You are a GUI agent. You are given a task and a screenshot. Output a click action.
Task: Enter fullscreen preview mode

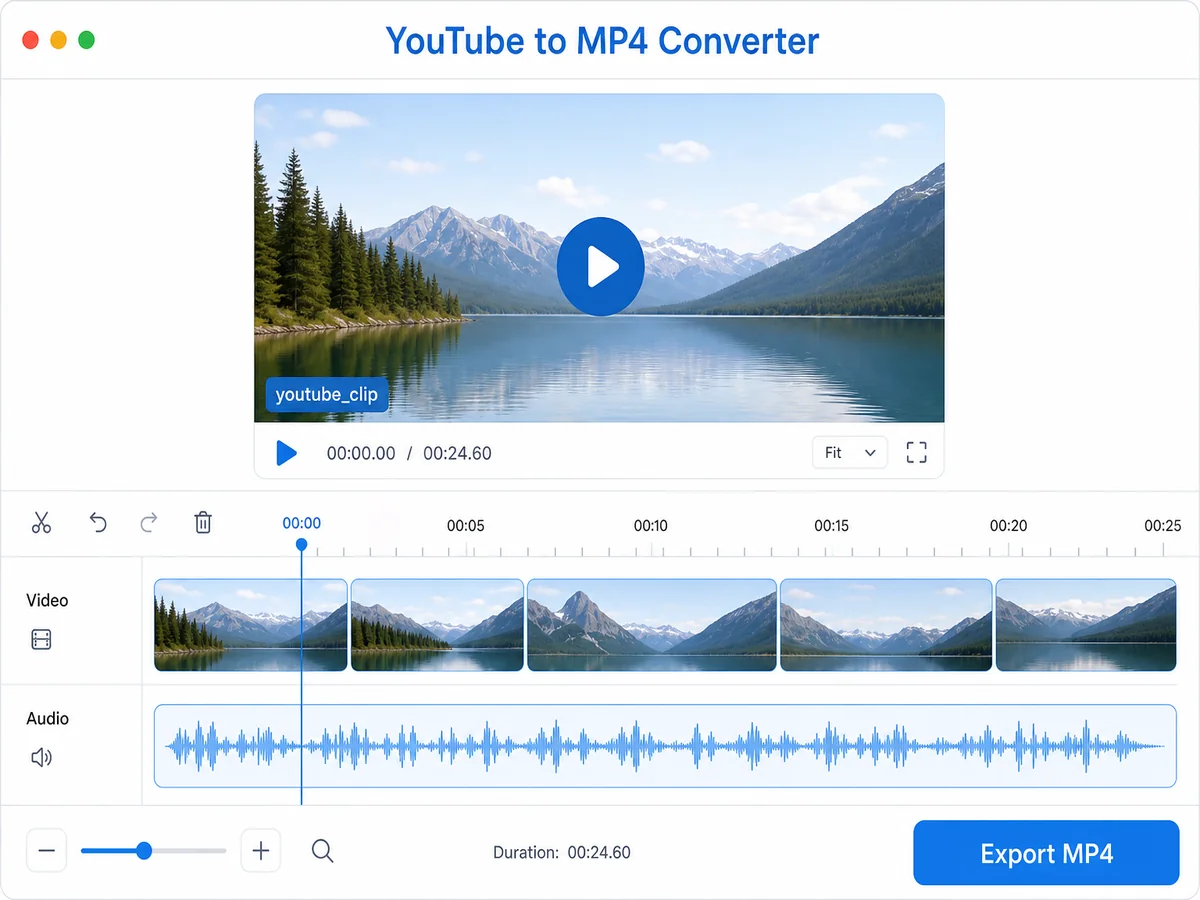pyautogui.click(x=916, y=453)
